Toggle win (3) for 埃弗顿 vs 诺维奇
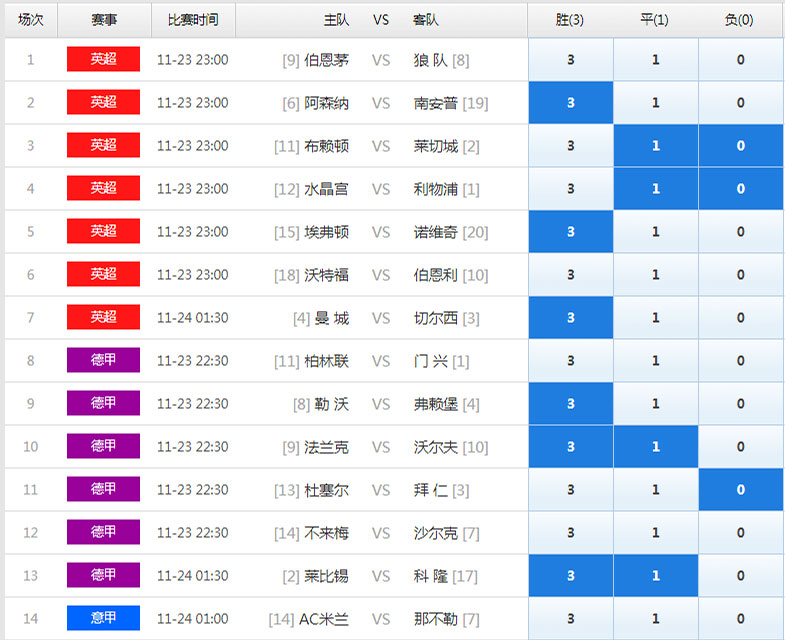 [571, 232]
